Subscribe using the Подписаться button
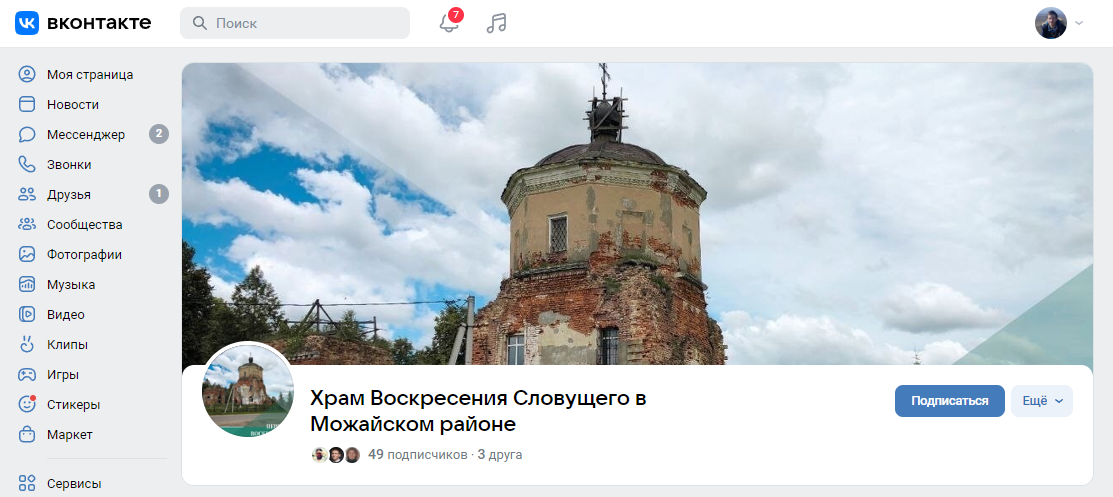 coord(950,401)
